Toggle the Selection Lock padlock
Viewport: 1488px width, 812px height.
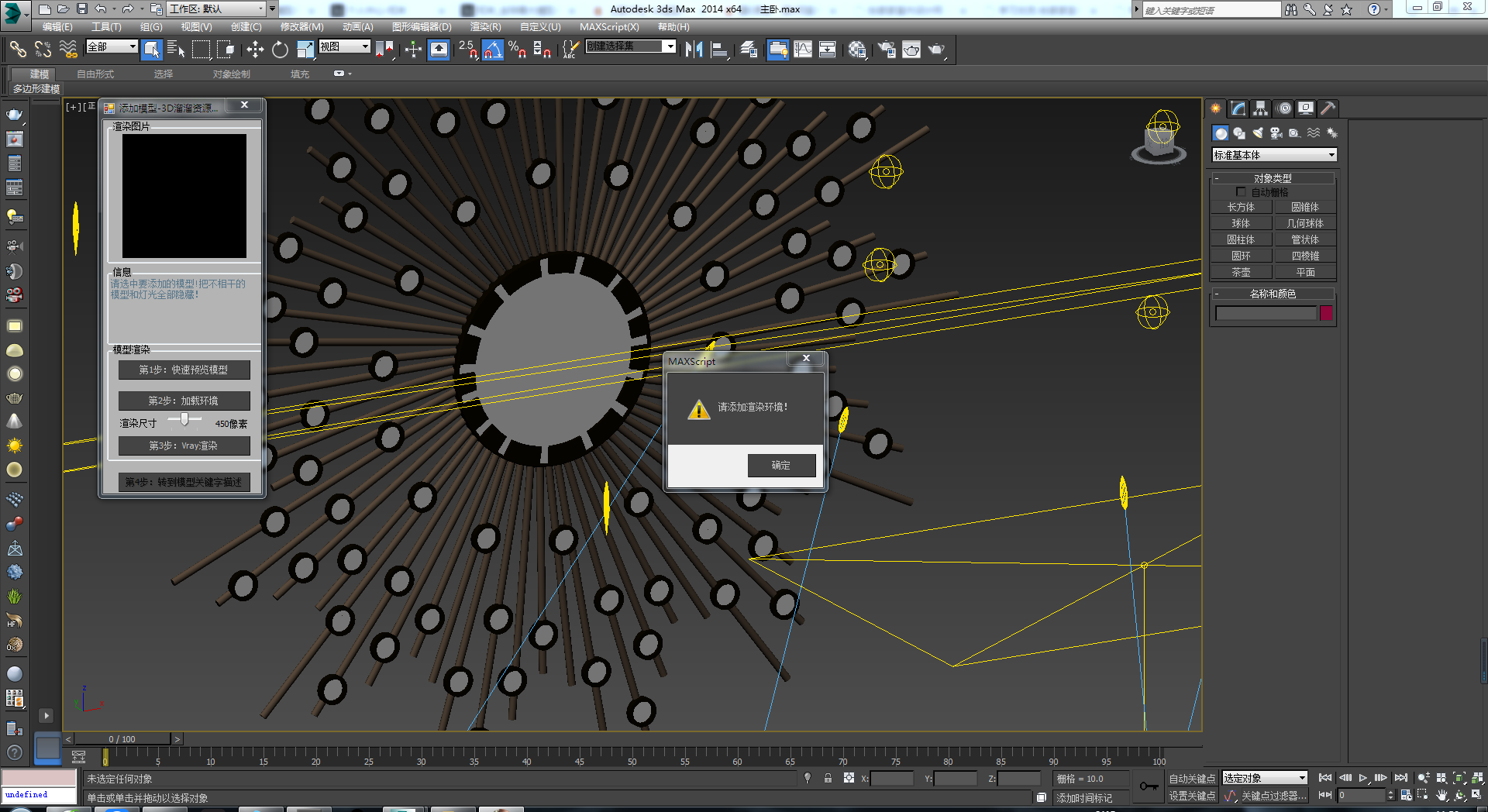(828, 778)
